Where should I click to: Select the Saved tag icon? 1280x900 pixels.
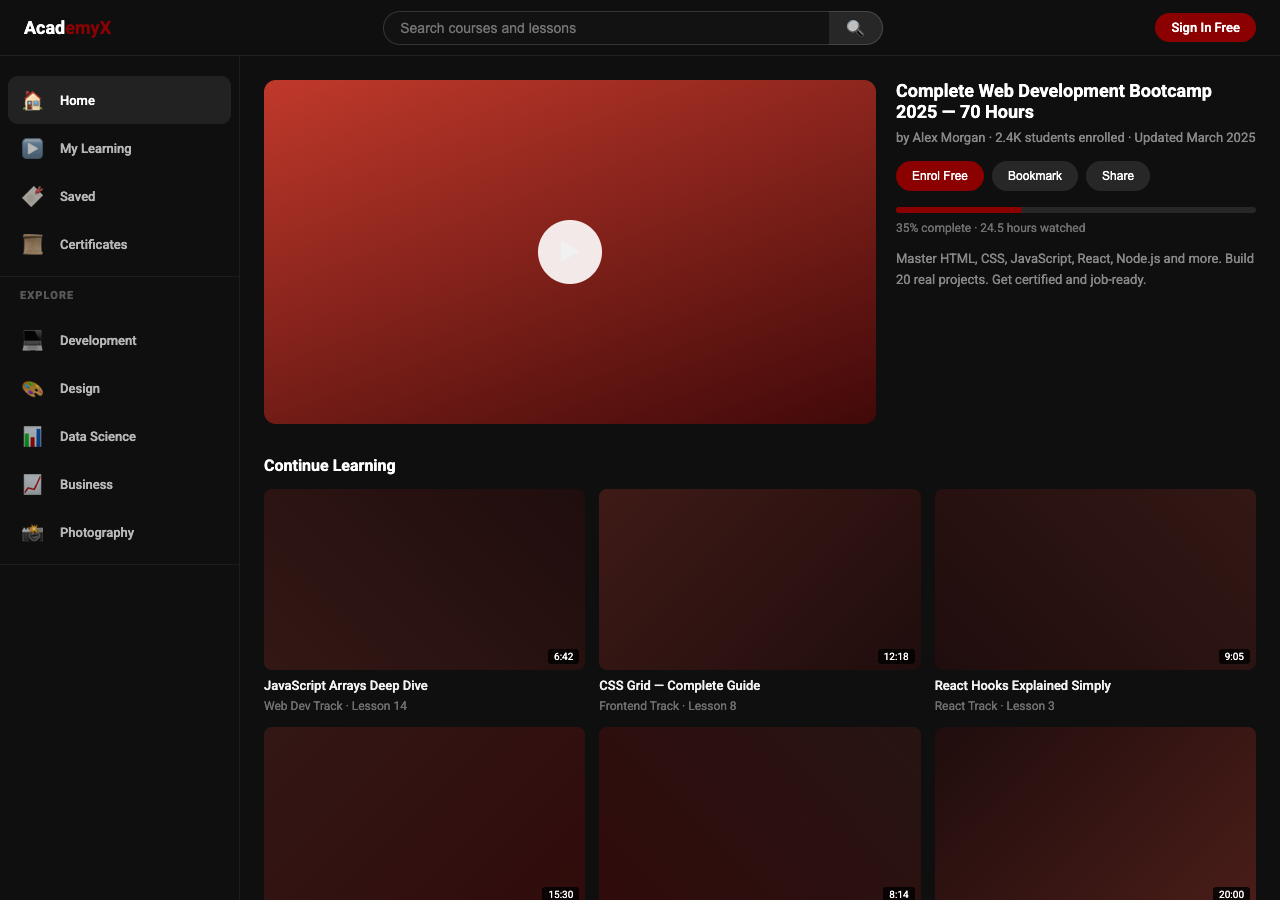pos(33,196)
